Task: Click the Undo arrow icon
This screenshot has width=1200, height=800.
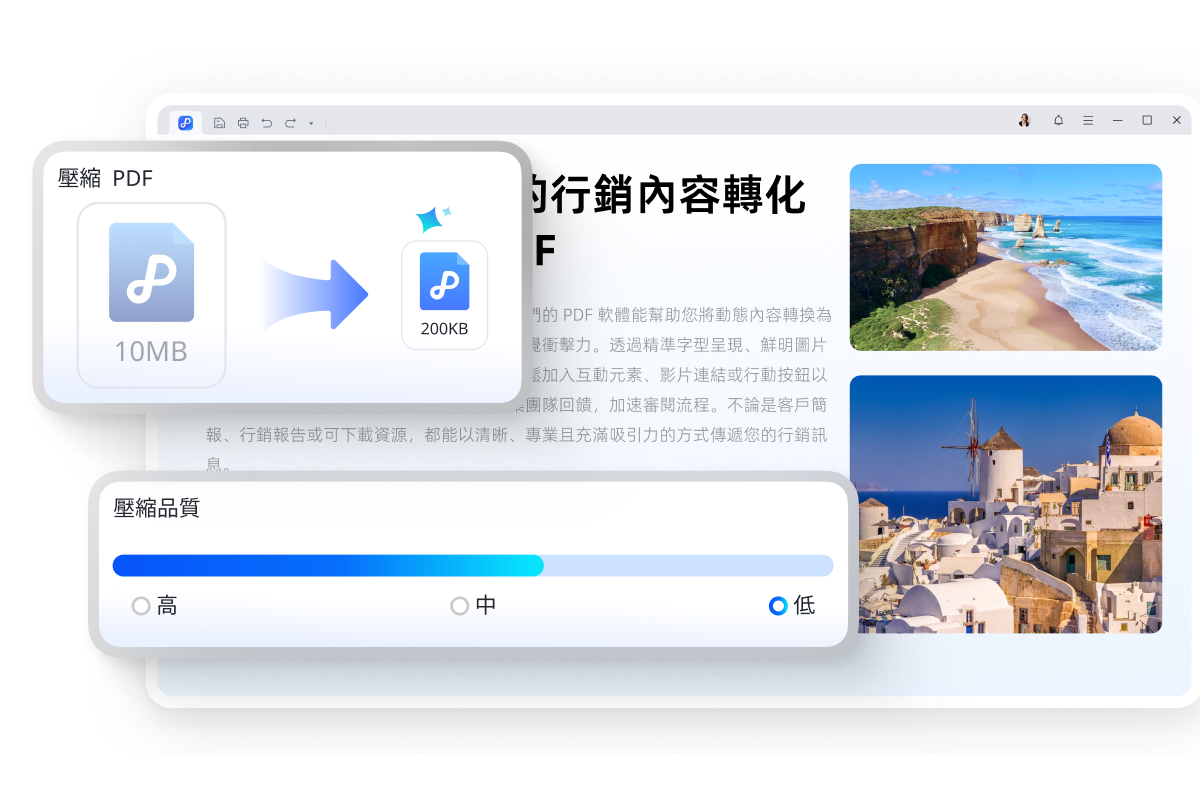Action: click(x=267, y=122)
